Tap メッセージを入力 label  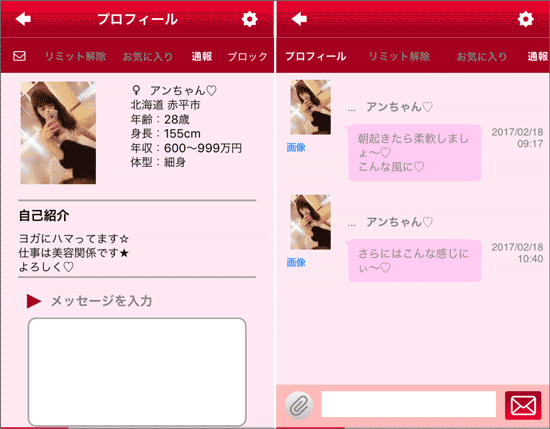coord(102,301)
